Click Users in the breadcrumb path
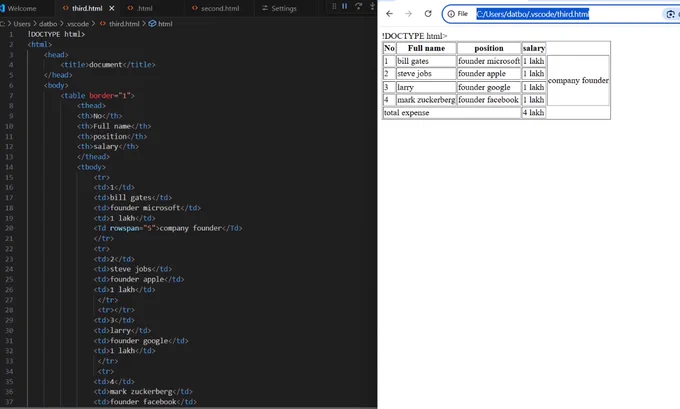This screenshot has width=680, height=409. [22, 24]
